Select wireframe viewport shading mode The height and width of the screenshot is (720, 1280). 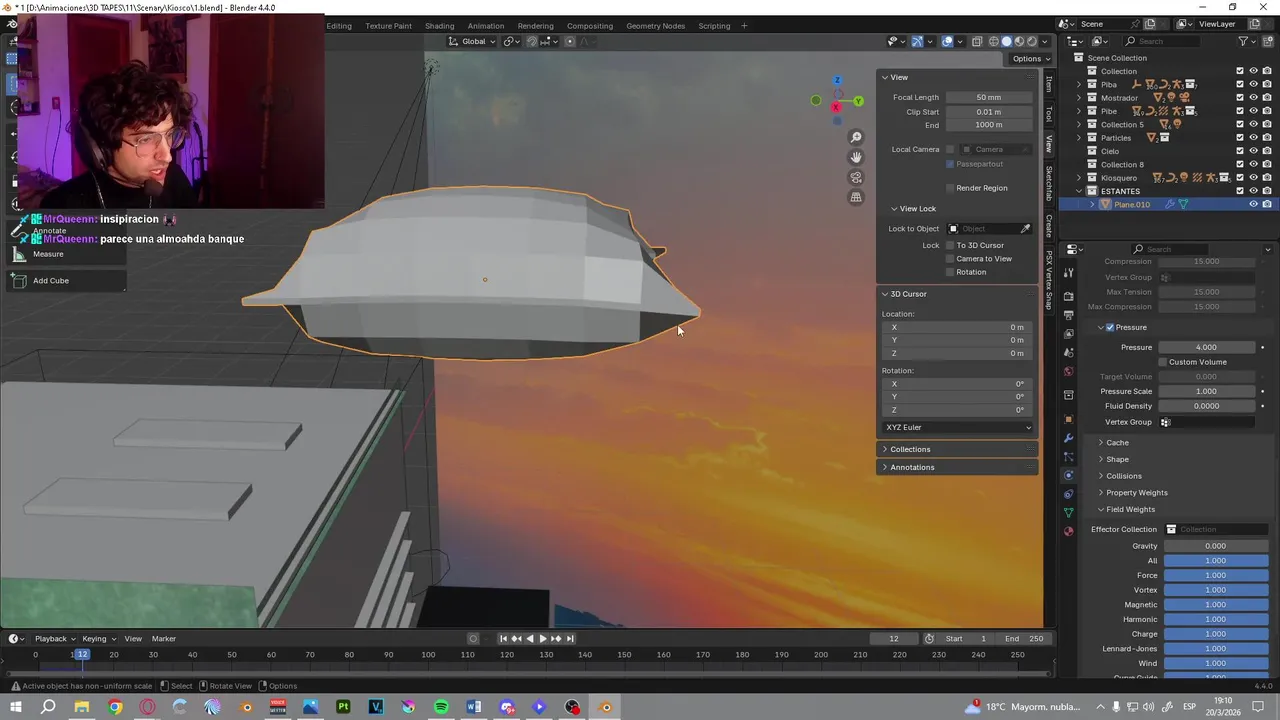pos(994,41)
